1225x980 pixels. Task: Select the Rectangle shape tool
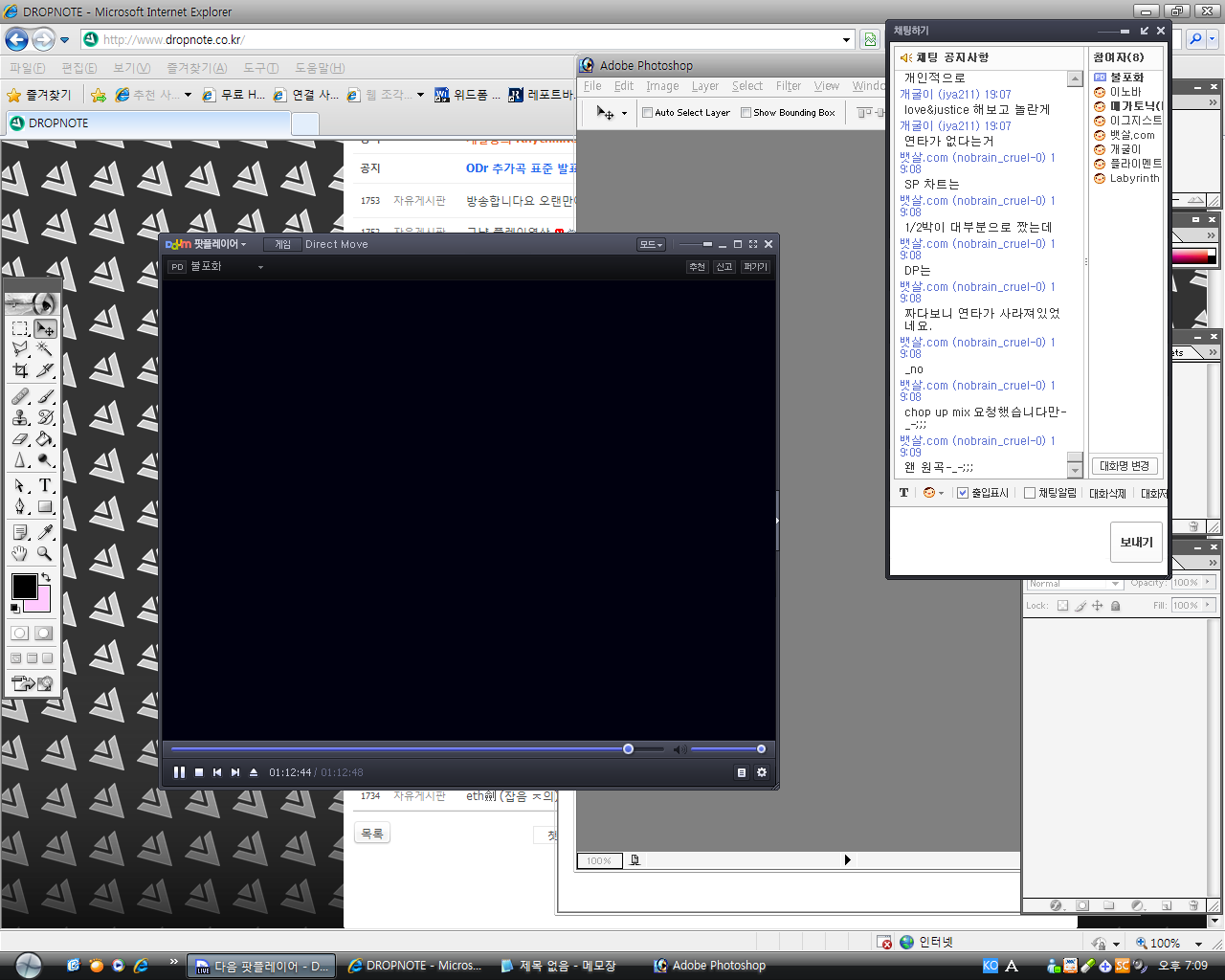(x=45, y=506)
